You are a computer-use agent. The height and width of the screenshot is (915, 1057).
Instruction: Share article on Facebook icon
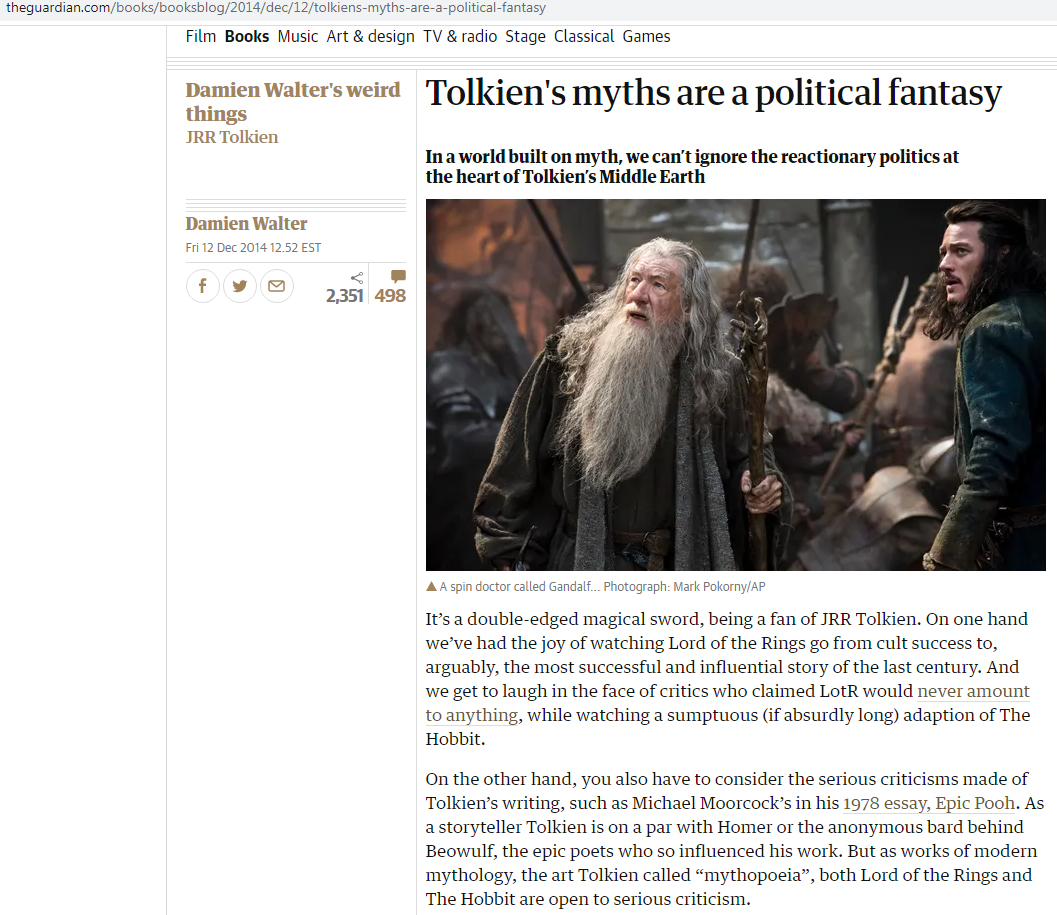click(x=202, y=286)
